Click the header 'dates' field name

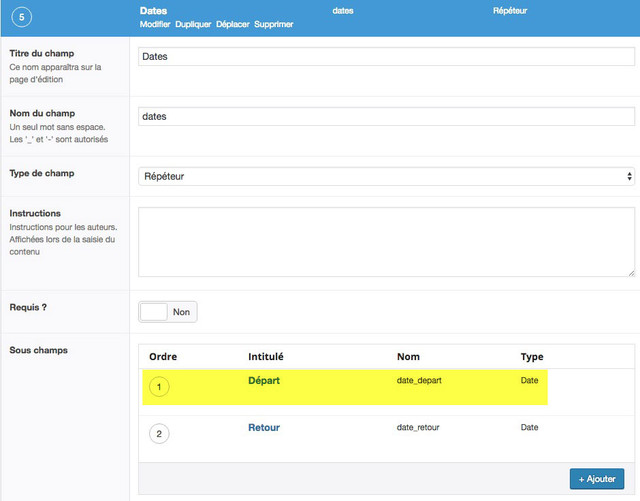point(343,11)
